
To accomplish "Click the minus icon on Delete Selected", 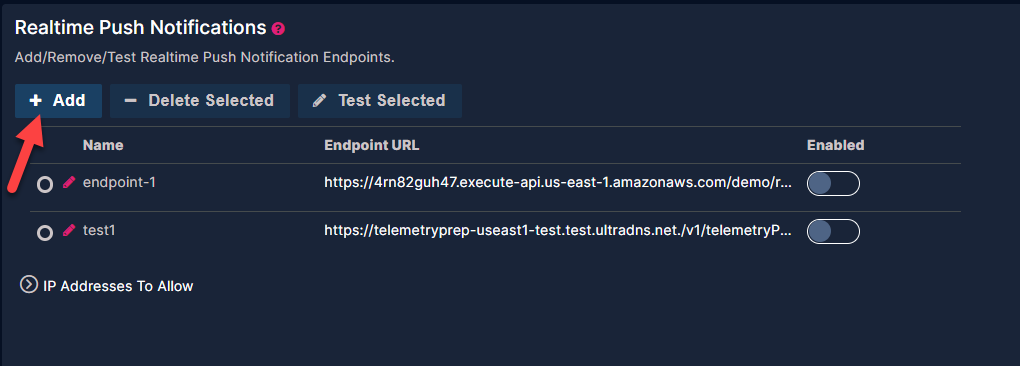I will pos(131,101).
